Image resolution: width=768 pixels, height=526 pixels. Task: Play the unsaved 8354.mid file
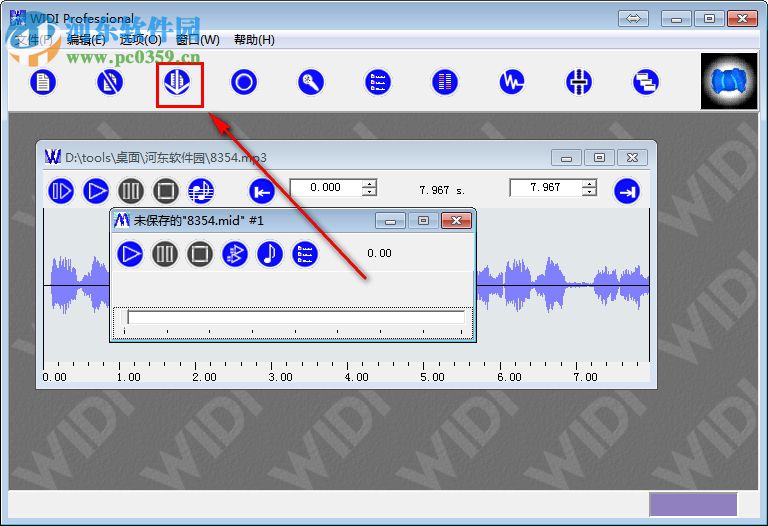point(130,254)
